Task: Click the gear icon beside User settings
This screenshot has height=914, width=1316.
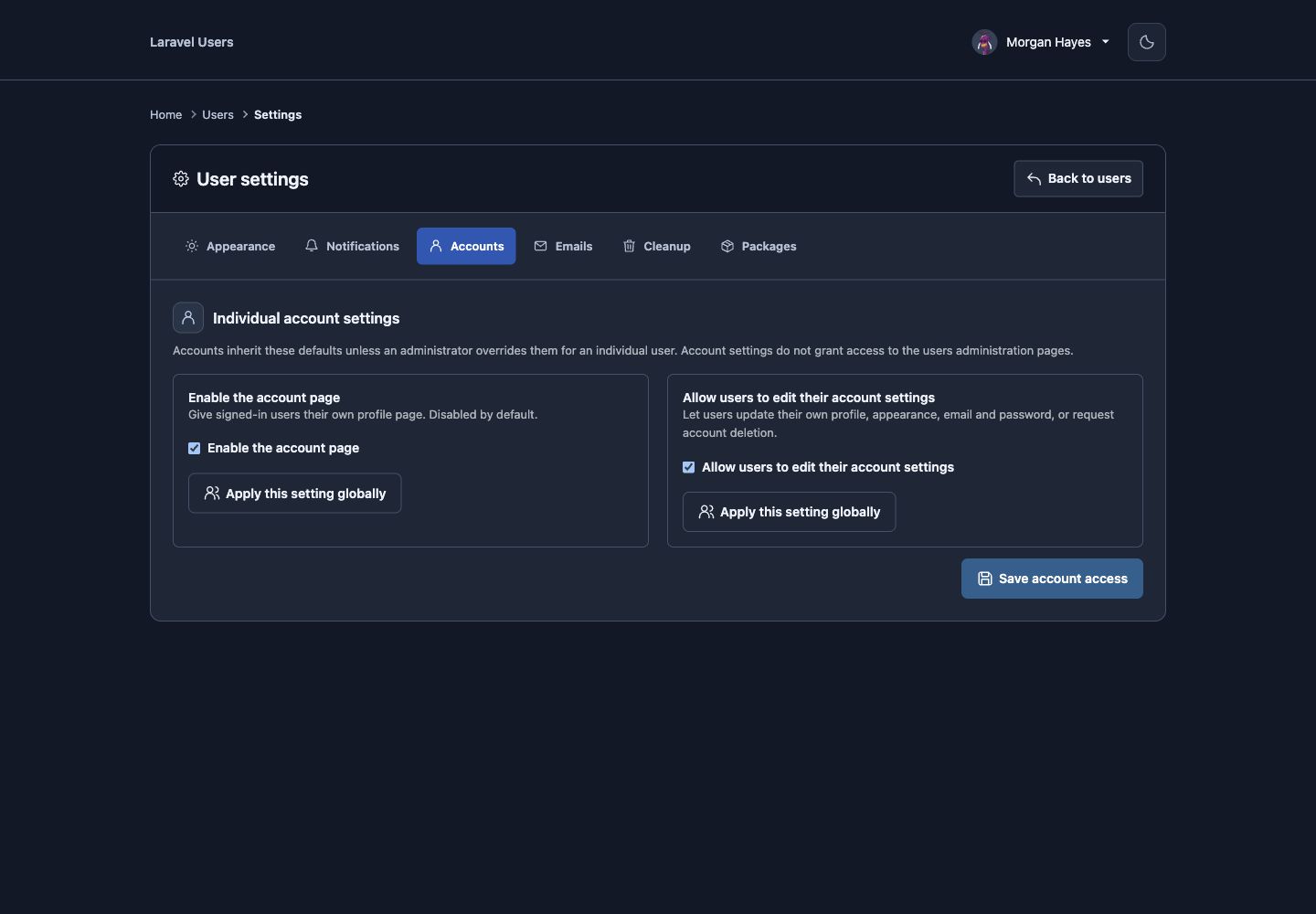Action: pyautogui.click(x=181, y=179)
